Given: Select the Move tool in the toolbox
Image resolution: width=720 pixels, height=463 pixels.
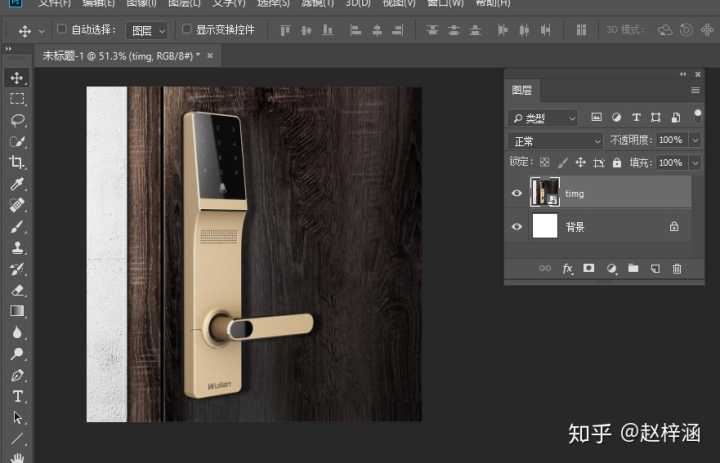Looking at the screenshot, I should pos(17,78).
